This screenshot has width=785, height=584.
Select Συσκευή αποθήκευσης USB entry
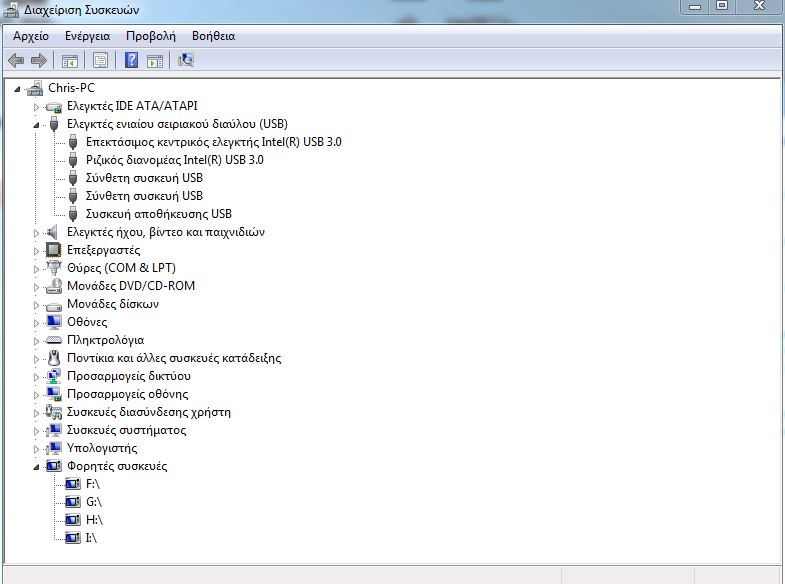click(159, 214)
